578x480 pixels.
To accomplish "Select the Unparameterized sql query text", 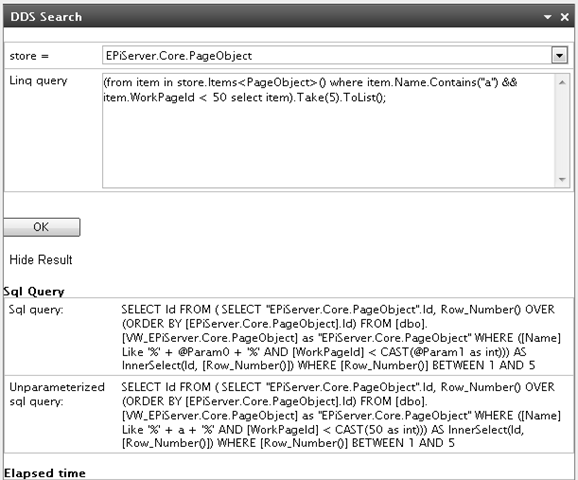I will point(341,415).
